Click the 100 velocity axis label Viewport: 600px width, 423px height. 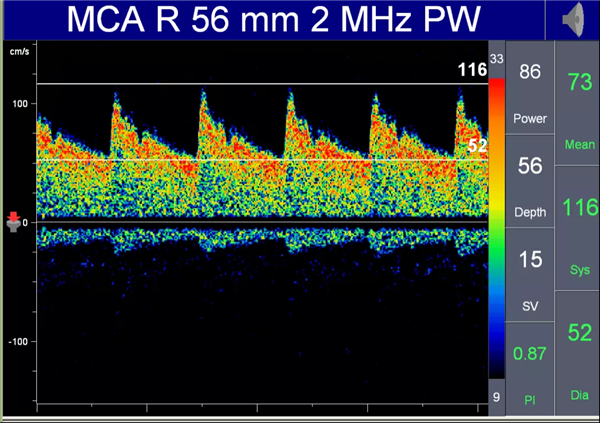click(20, 104)
